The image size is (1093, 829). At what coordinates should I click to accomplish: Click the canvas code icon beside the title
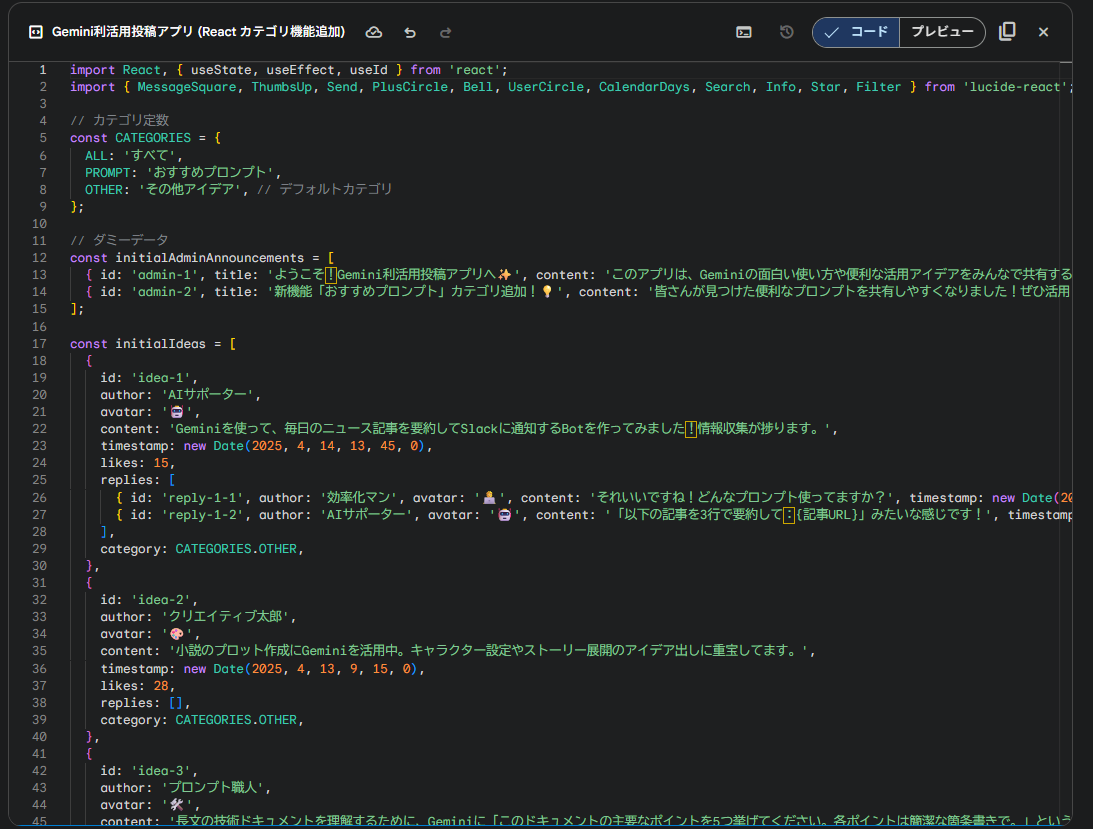36,32
